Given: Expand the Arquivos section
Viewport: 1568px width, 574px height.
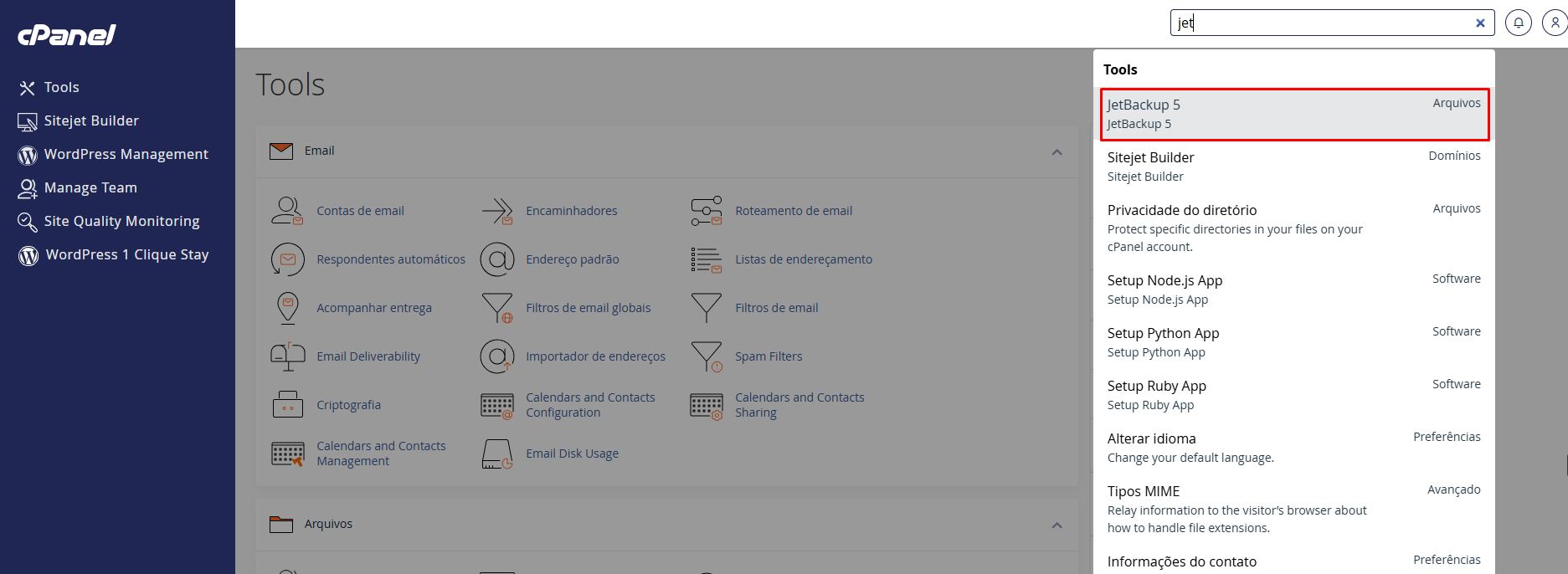Looking at the screenshot, I should tap(1057, 525).
